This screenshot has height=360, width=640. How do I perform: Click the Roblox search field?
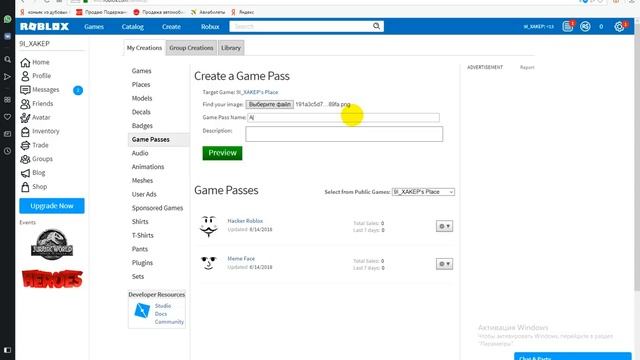point(301,27)
